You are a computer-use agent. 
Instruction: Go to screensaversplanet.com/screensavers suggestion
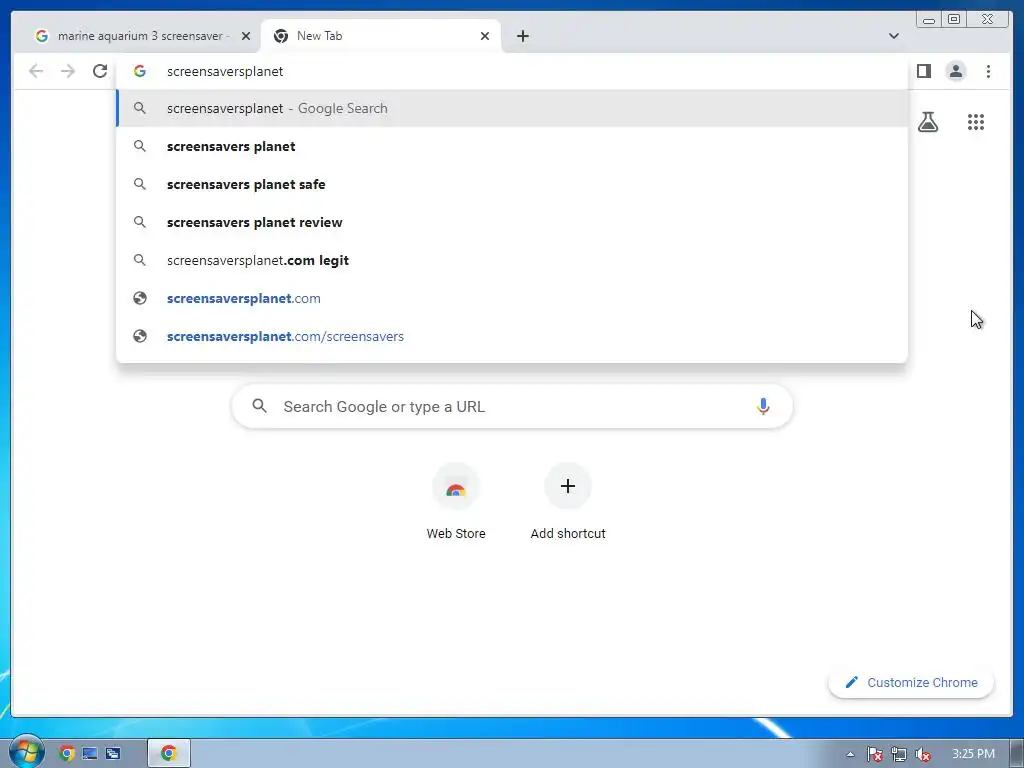(x=512, y=336)
